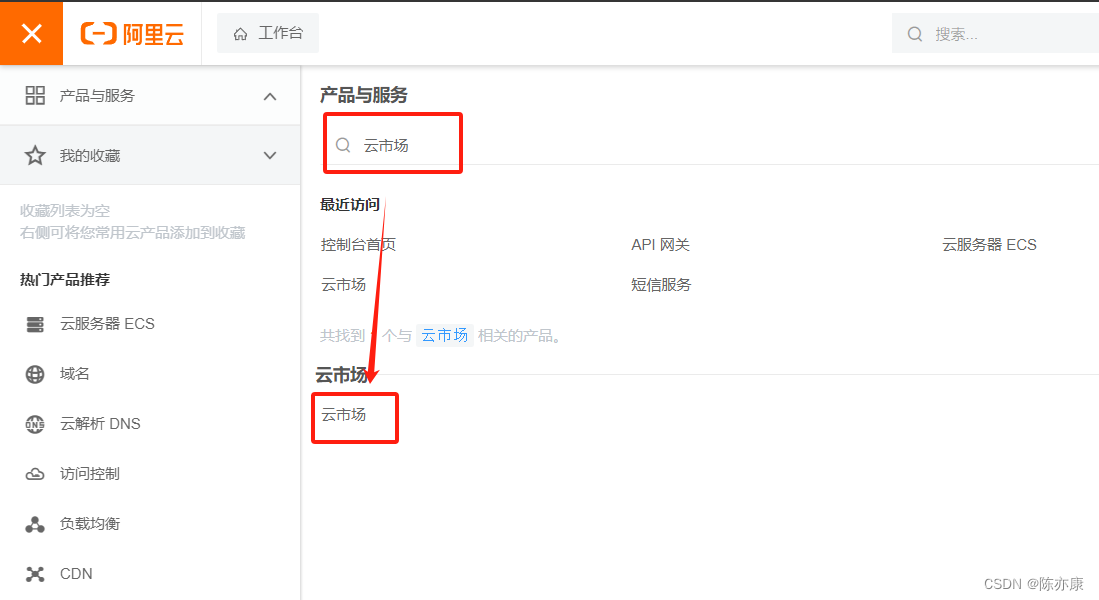
Task: Close the menu with the orange X button
Action: pos(32,33)
